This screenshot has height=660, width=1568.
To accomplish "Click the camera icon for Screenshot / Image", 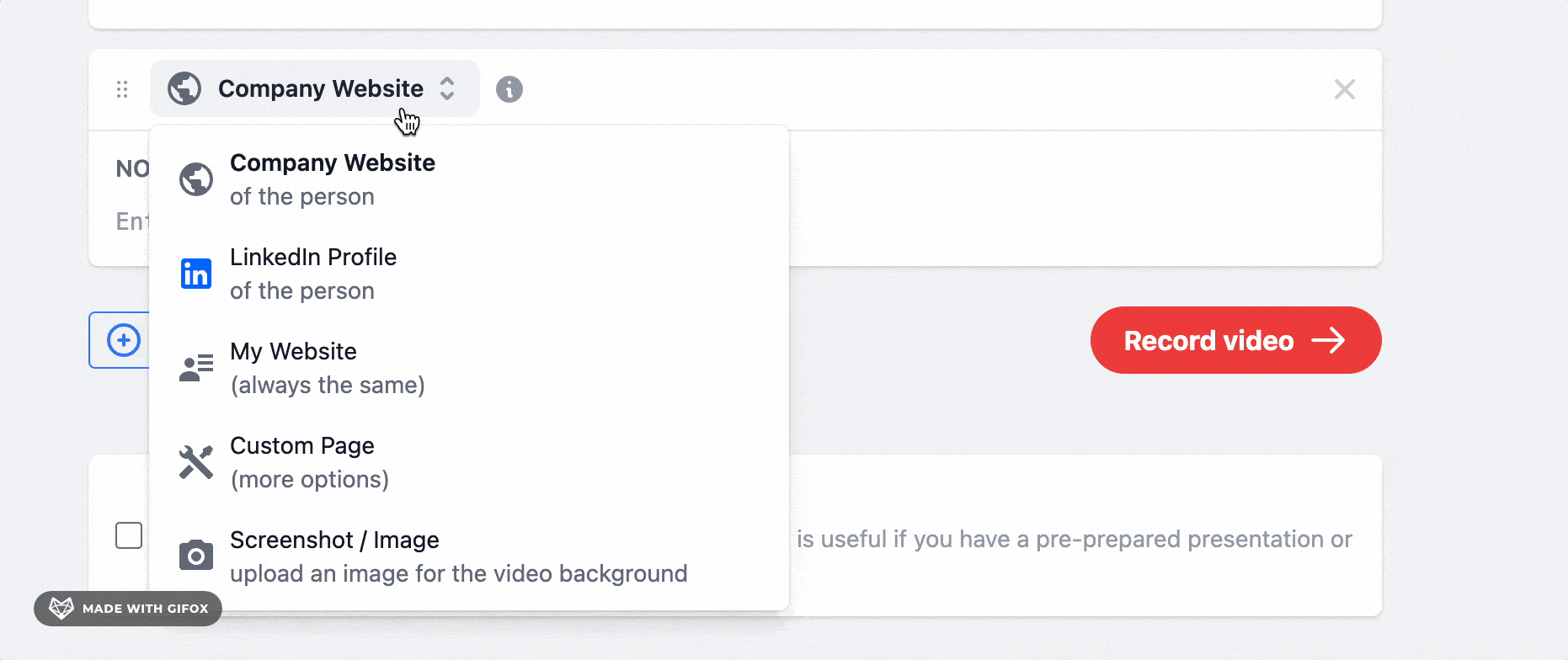I will point(196,556).
